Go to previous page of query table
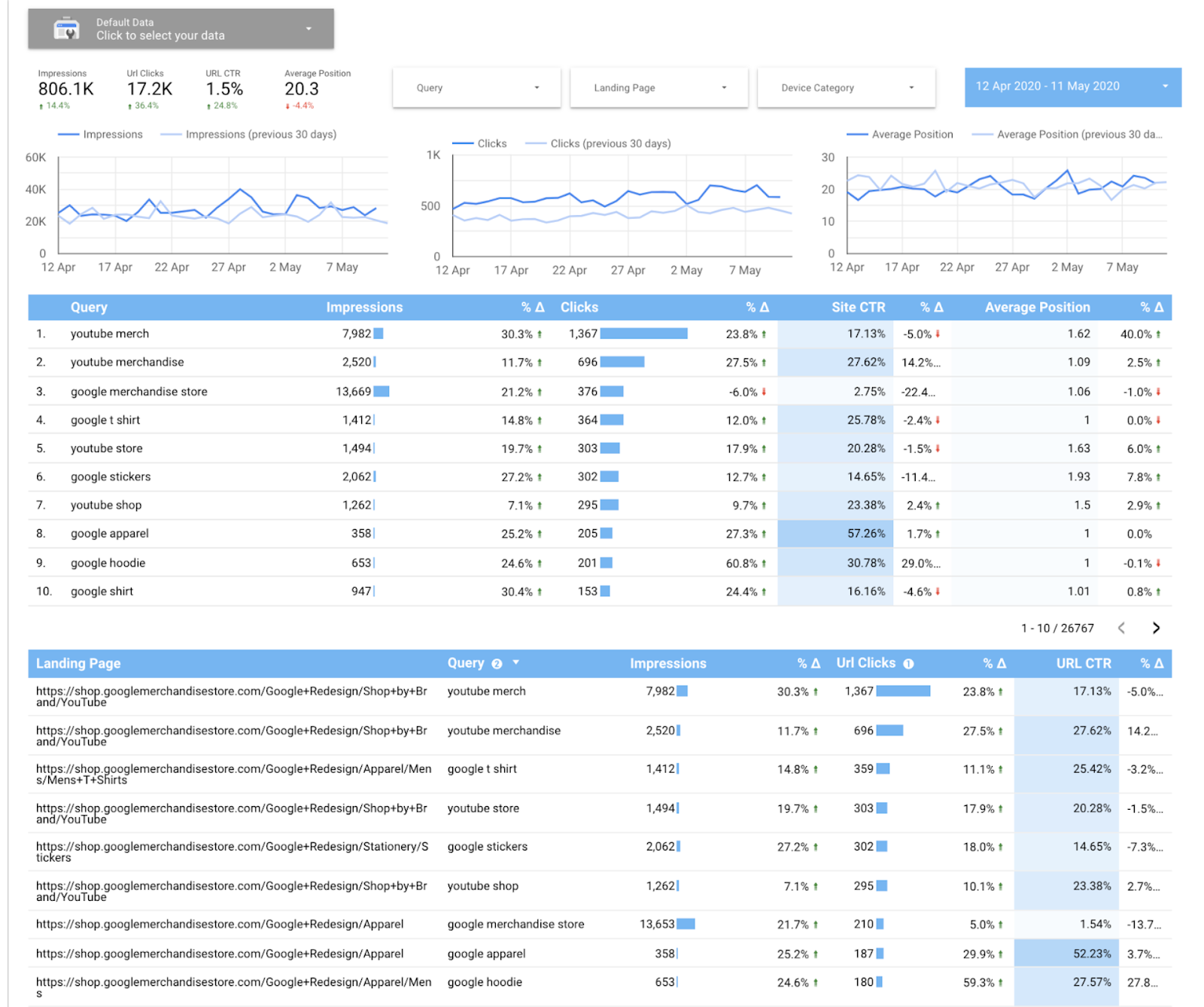The height and width of the screenshot is (1007, 1204). [x=1121, y=628]
